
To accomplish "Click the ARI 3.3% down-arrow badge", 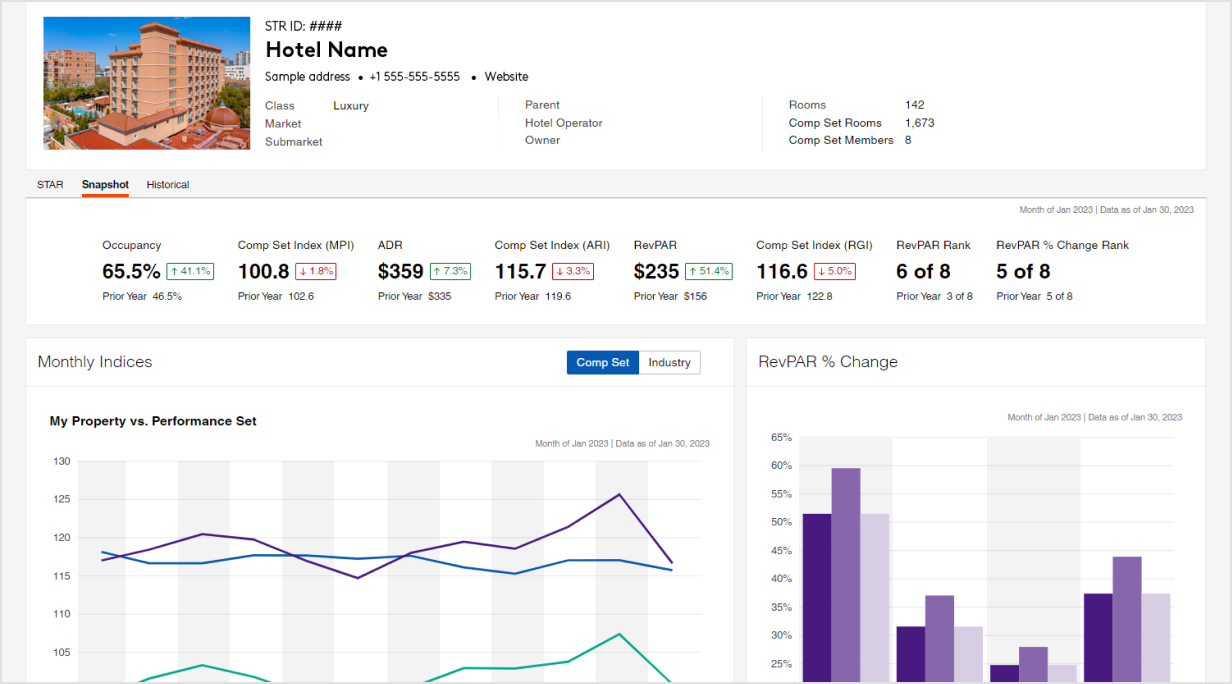I will (x=573, y=271).
